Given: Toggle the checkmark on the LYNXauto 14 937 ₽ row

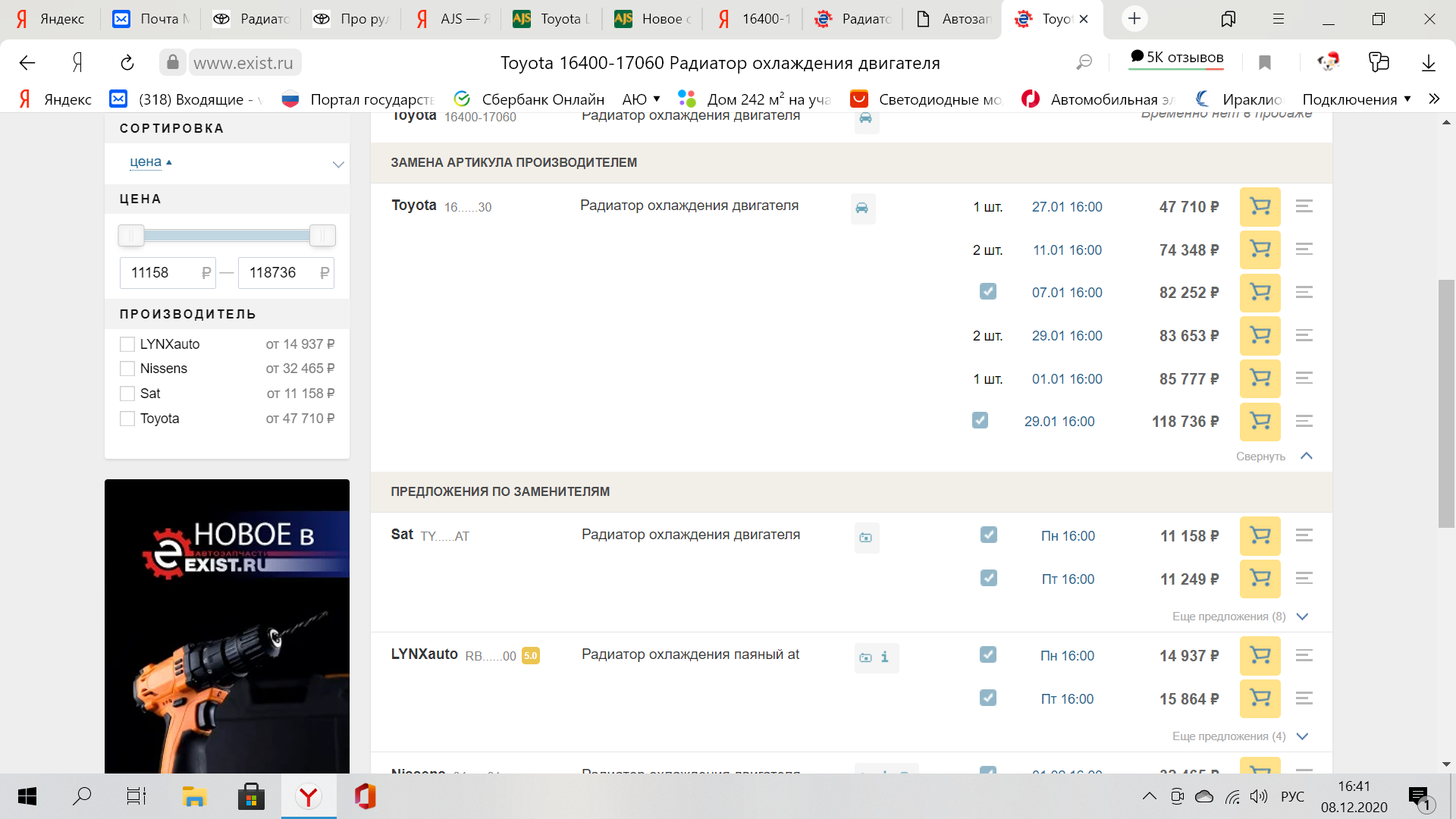Looking at the screenshot, I should click(987, 654).
